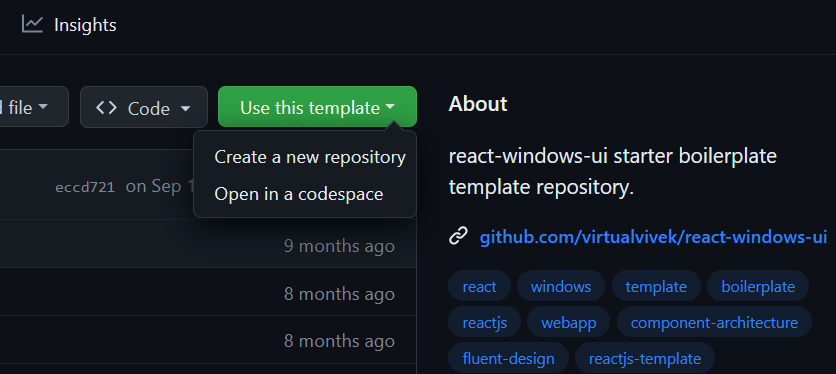The image size is (836, 374).
Task: Expand the Use this template dropdown
Action: pyautogui.click(x=317, y=107)
